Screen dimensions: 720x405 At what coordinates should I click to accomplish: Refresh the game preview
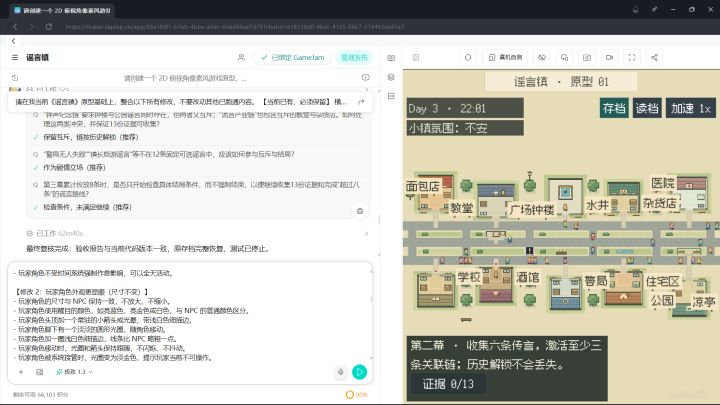pos(468,57)
